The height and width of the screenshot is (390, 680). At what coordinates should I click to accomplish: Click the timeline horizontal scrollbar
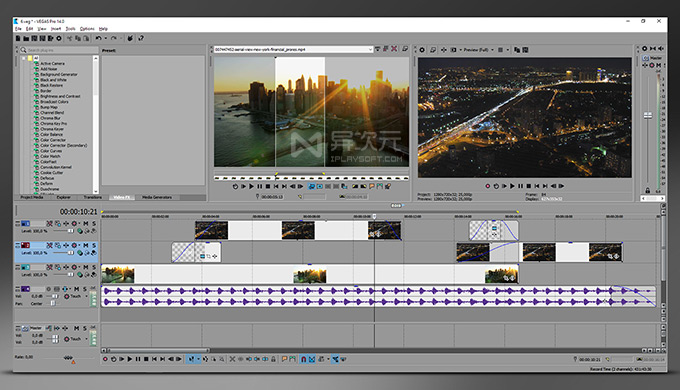point(158,350)
